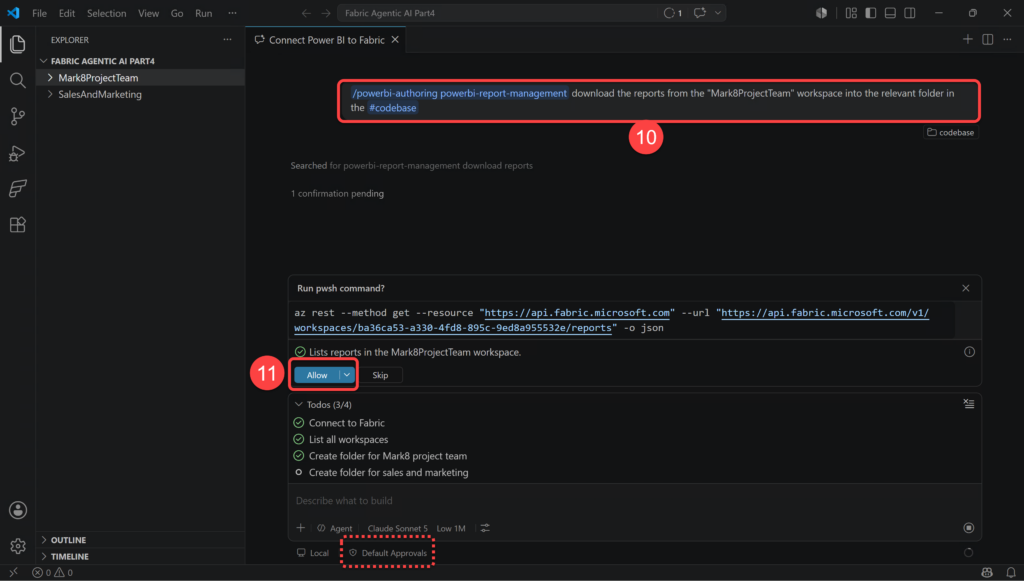
Task: Open the Default Approvals picker
Action: (x=388, y=553)
